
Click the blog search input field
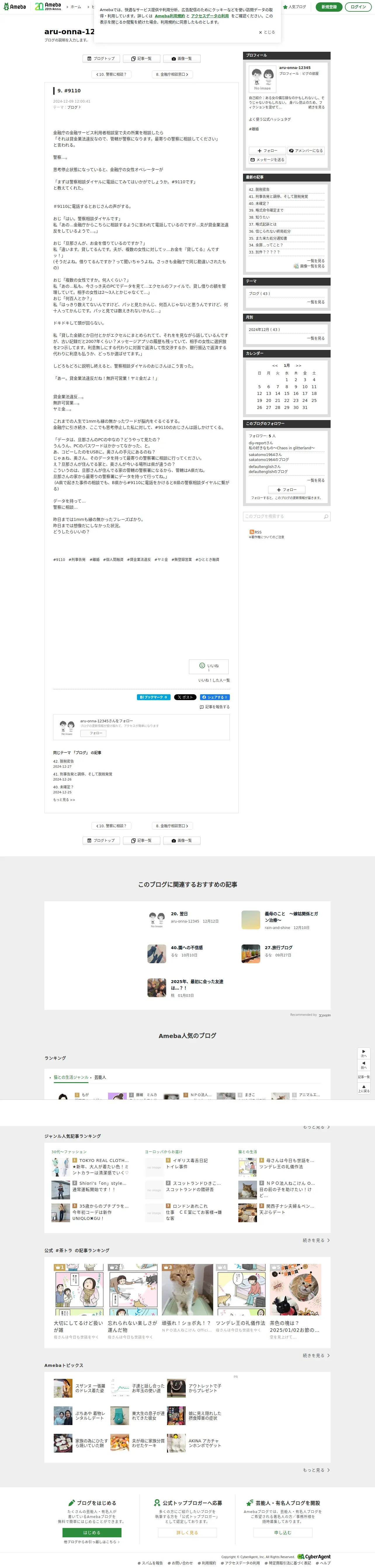click(282, 516)
